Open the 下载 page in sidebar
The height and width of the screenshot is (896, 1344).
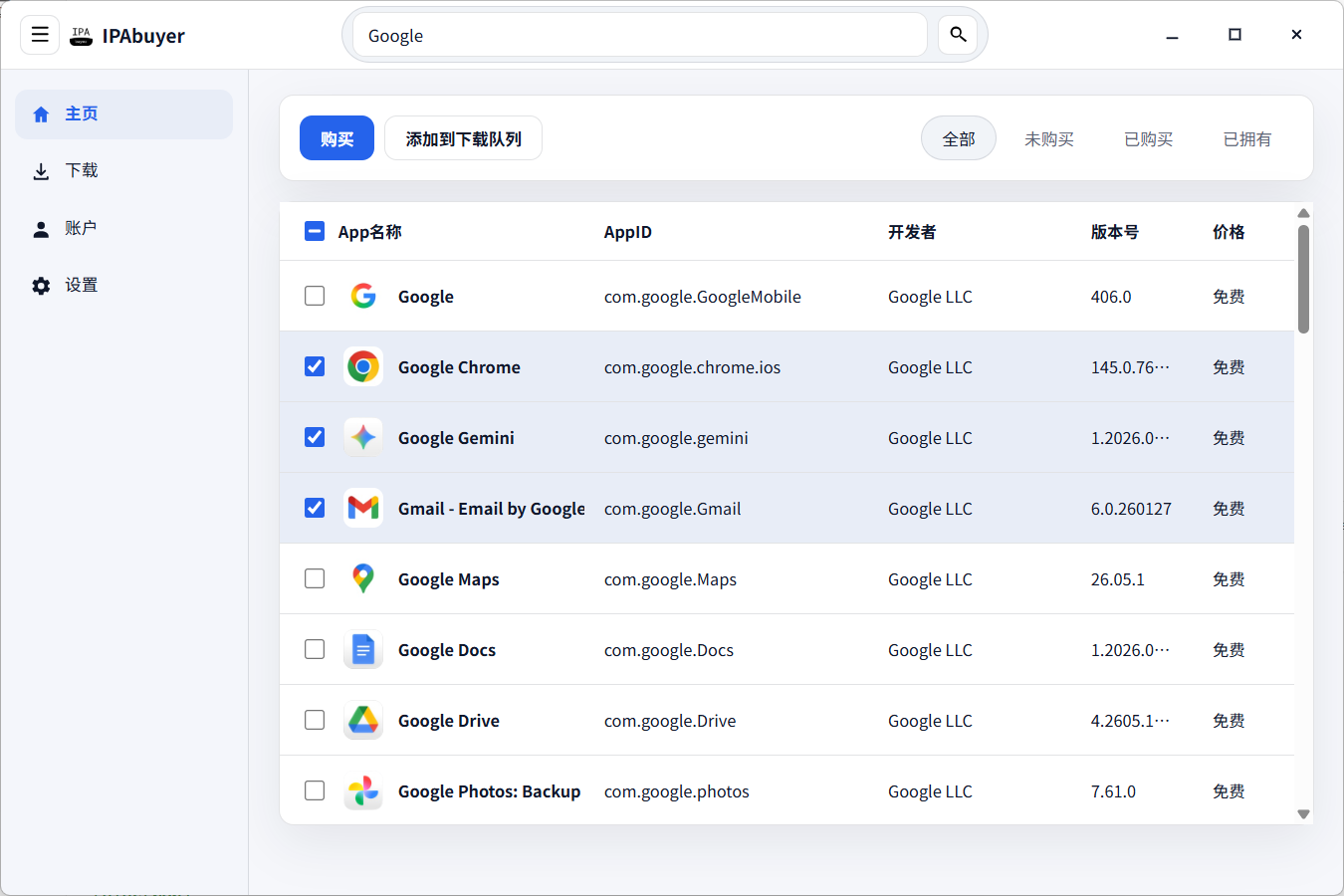[x=81, y=171]
